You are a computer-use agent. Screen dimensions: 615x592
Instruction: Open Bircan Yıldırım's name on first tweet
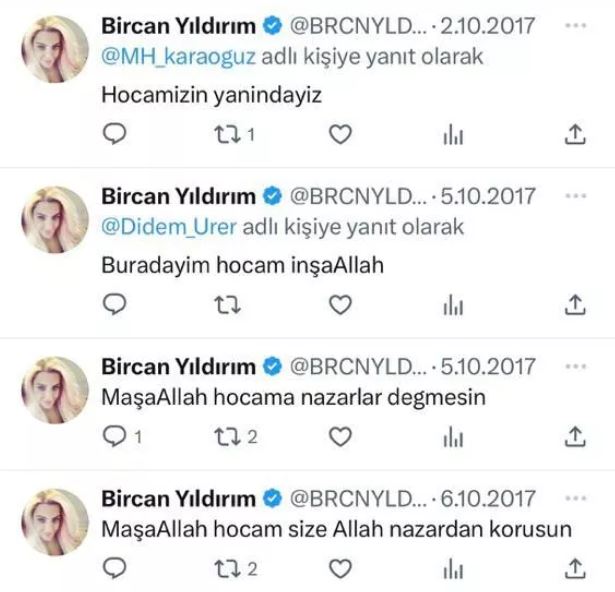coord(178,26)
